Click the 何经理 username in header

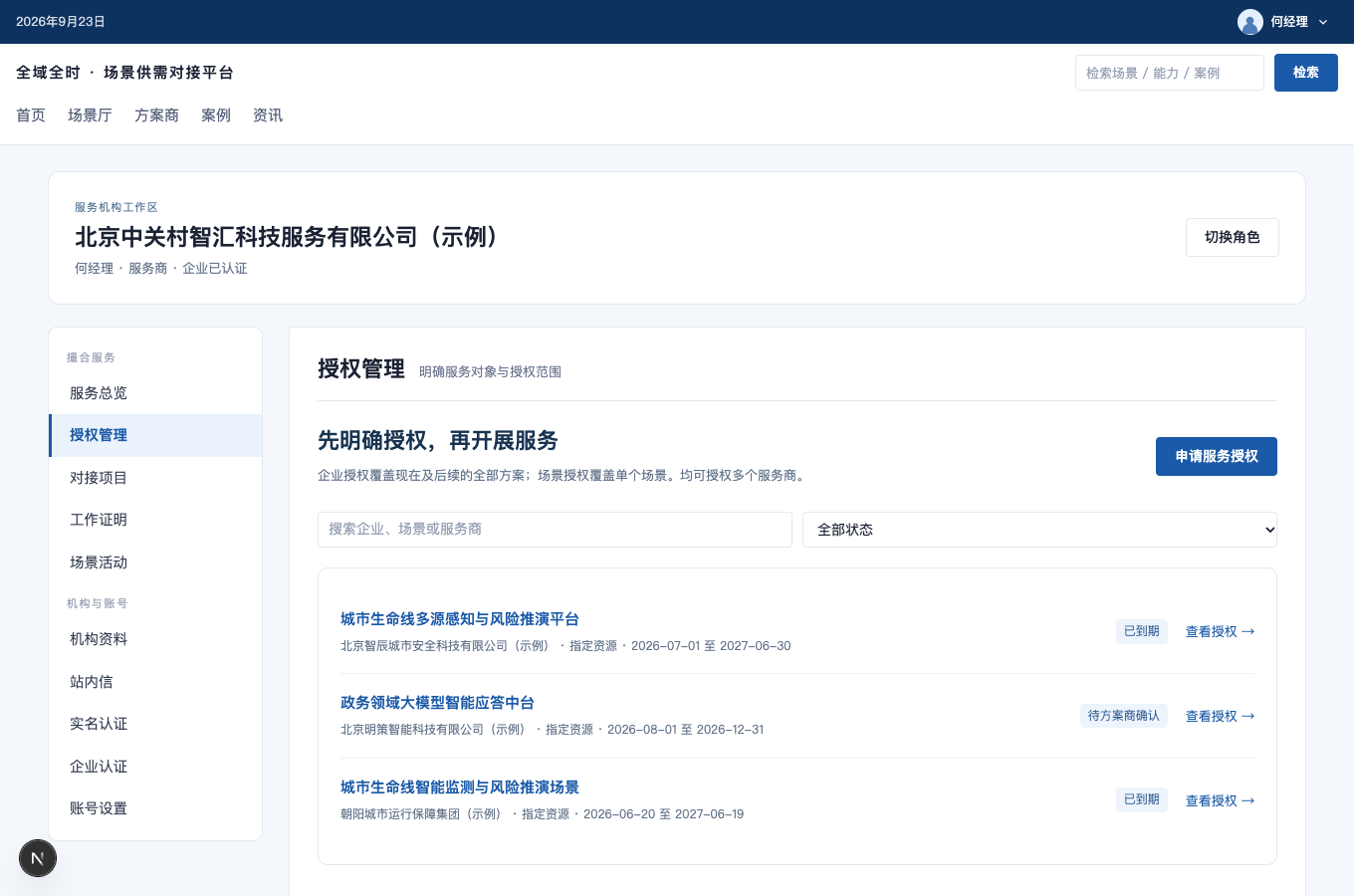[1289, 22]
